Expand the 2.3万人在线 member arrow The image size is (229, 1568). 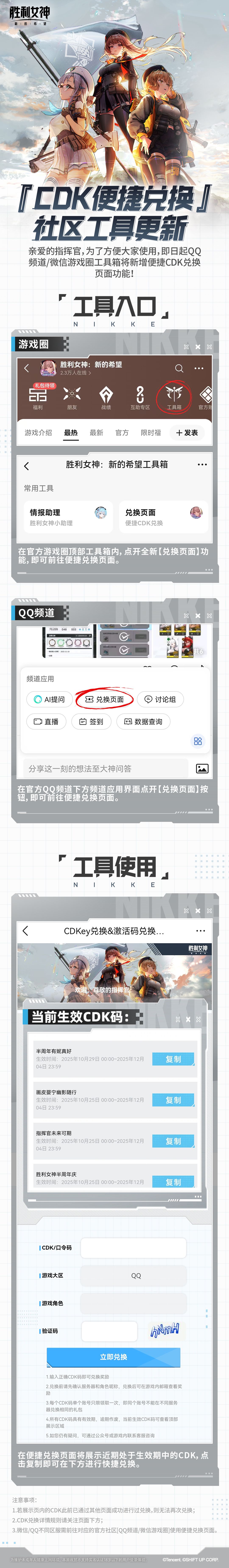pos(89,373)
